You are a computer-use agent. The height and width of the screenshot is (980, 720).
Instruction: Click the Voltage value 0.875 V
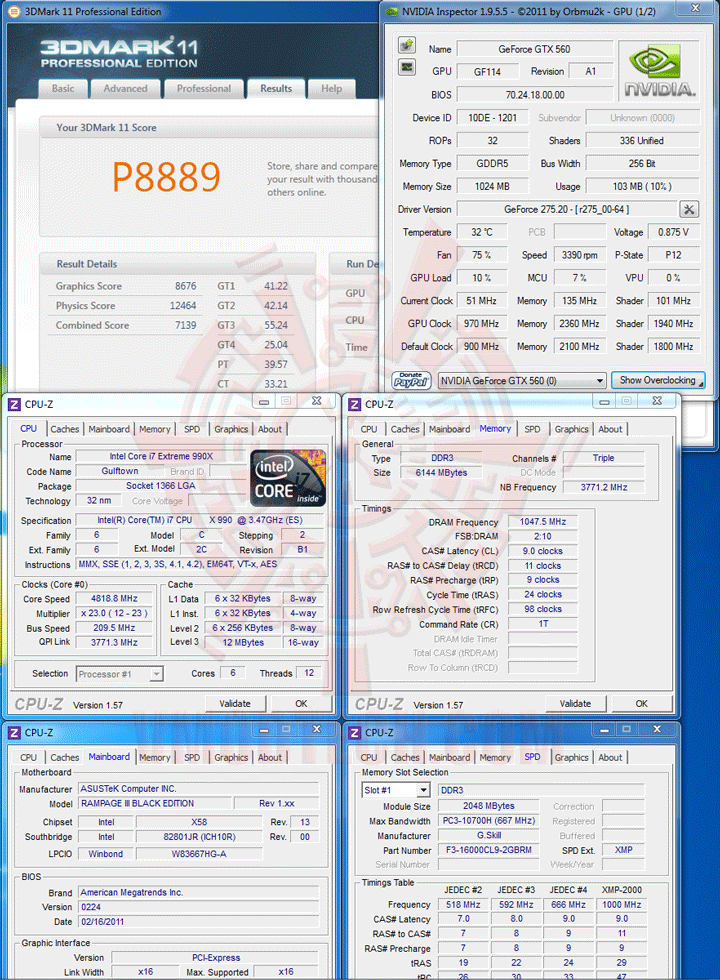pos(674,232)
